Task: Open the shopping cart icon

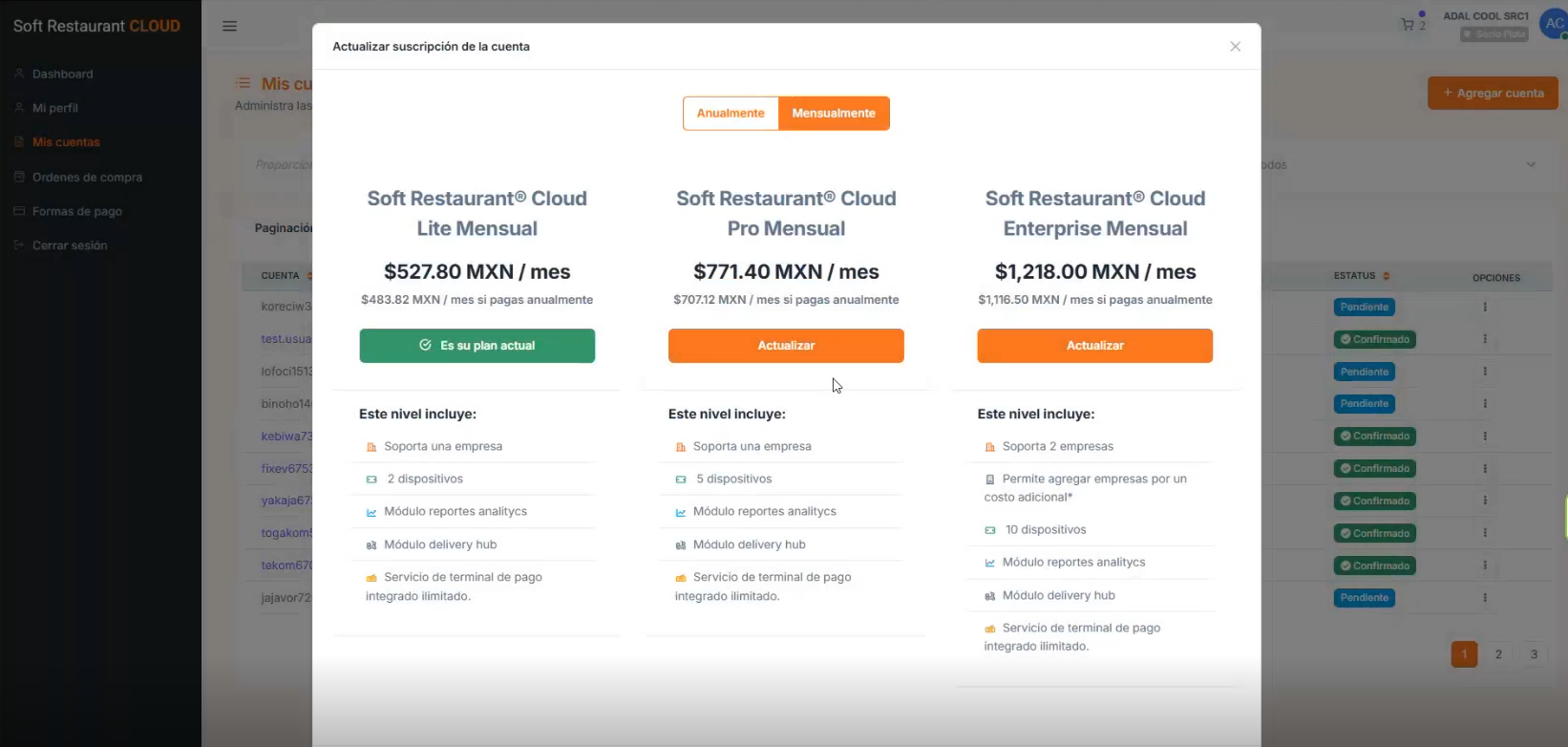Action: tap(1408, 25)
